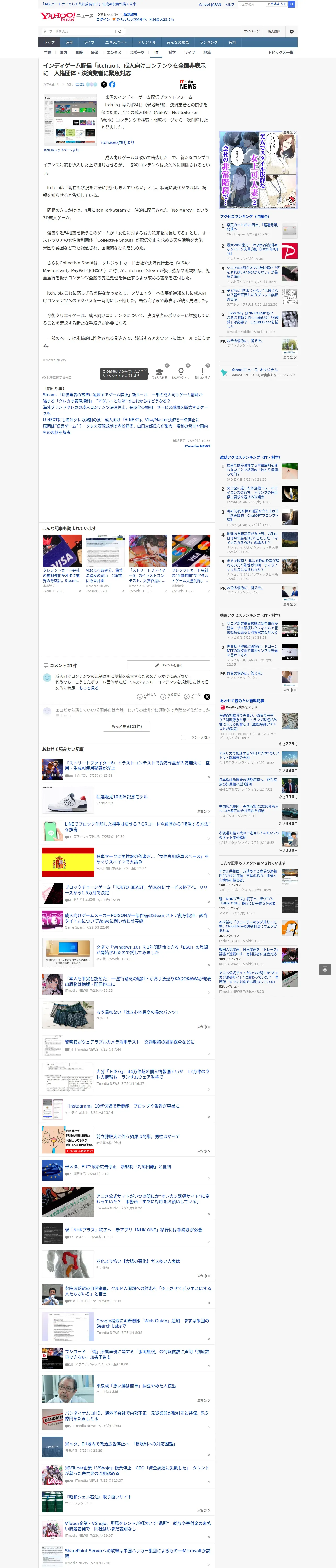Open NHKプラス終了 article in list
The height and width of the screenshot is (1568, 336).
133,1230
